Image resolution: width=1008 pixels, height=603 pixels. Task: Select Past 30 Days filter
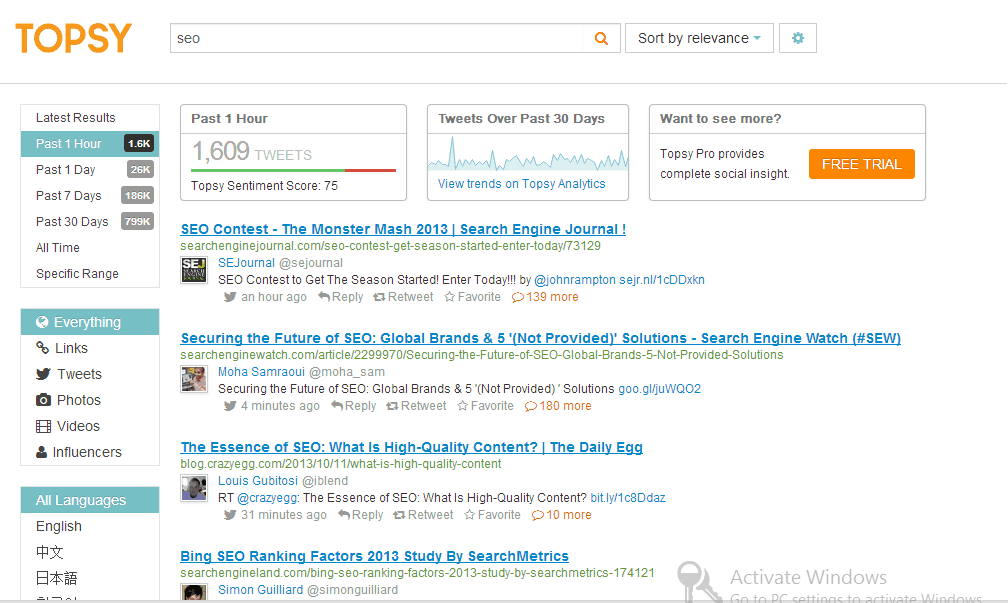click(90, 222)
